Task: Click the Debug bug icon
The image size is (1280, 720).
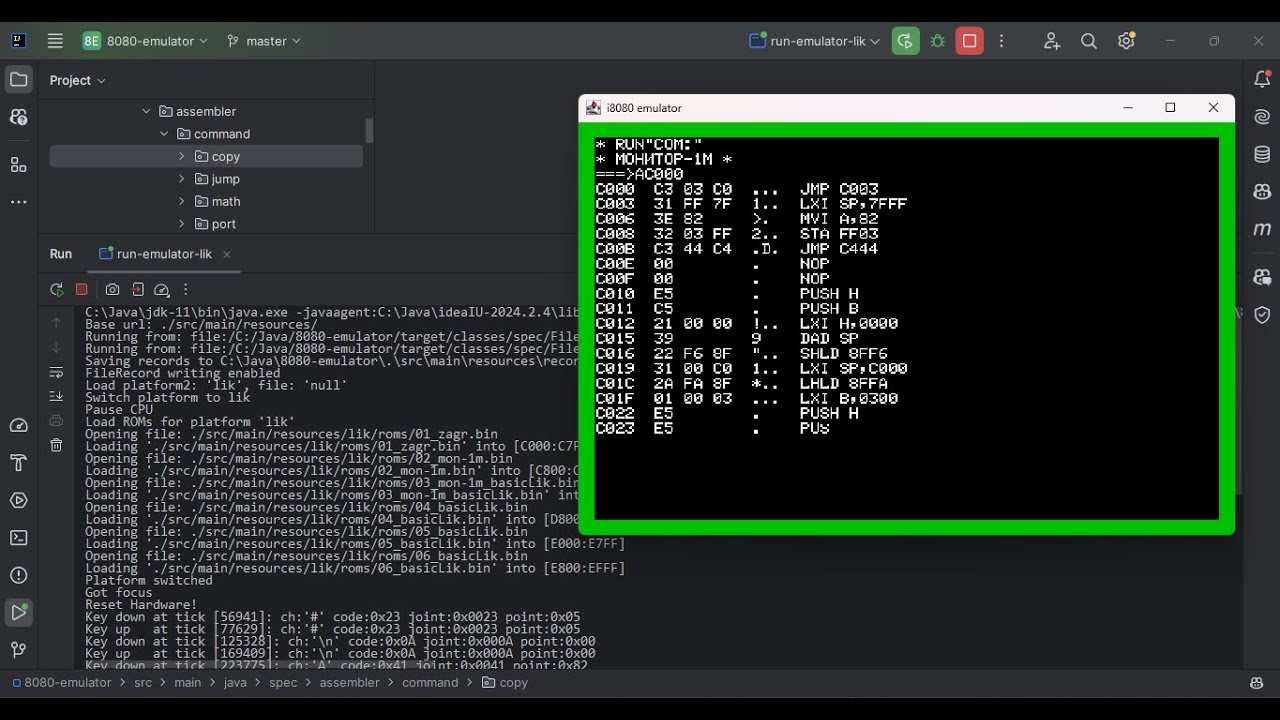Action: (937, 41)
